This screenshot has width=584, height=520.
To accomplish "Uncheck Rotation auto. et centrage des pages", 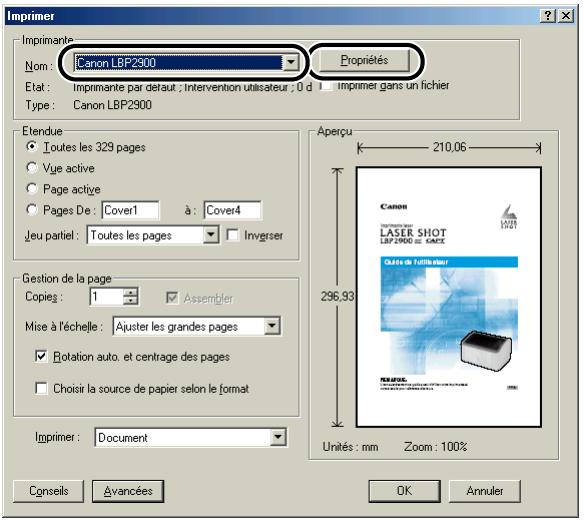I will 41,356.
